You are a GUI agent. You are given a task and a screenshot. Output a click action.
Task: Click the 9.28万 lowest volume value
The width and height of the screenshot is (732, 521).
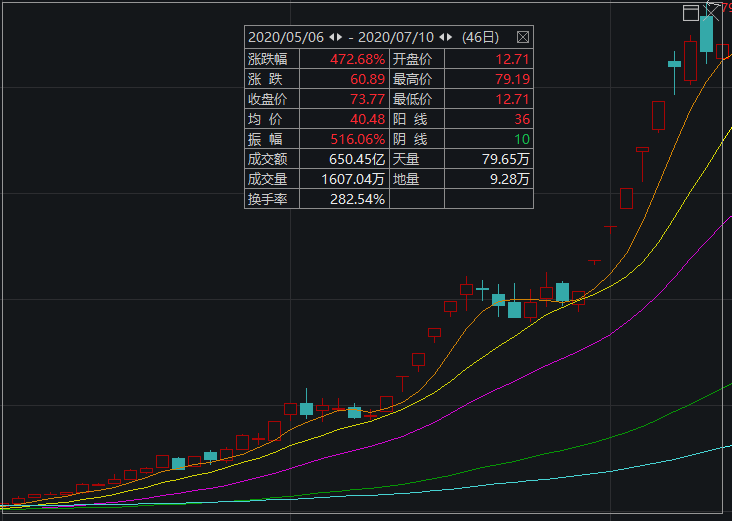click(x=510, y=179)
